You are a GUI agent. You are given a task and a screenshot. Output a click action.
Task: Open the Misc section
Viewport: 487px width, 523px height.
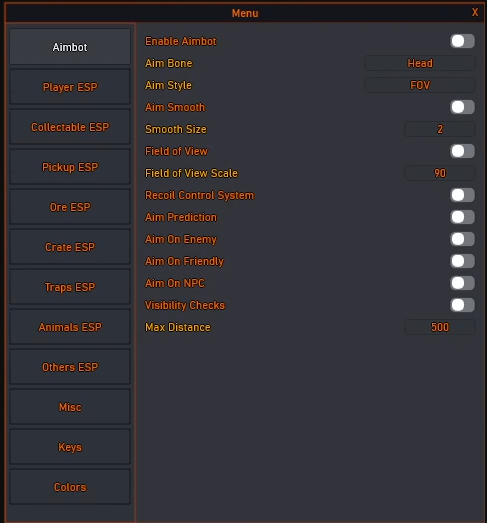pyautogui.click(x=70, y=407)
